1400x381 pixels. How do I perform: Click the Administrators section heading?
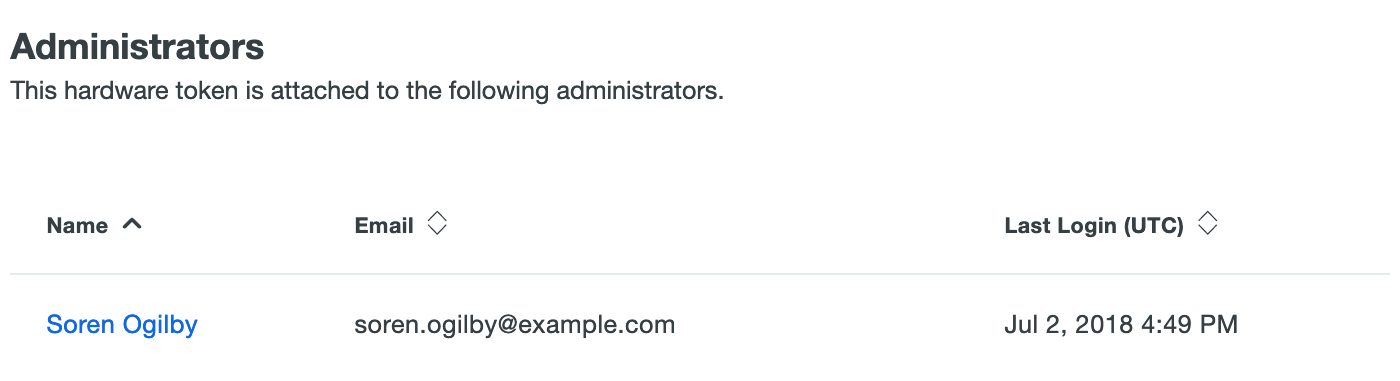tap(137, 46)
